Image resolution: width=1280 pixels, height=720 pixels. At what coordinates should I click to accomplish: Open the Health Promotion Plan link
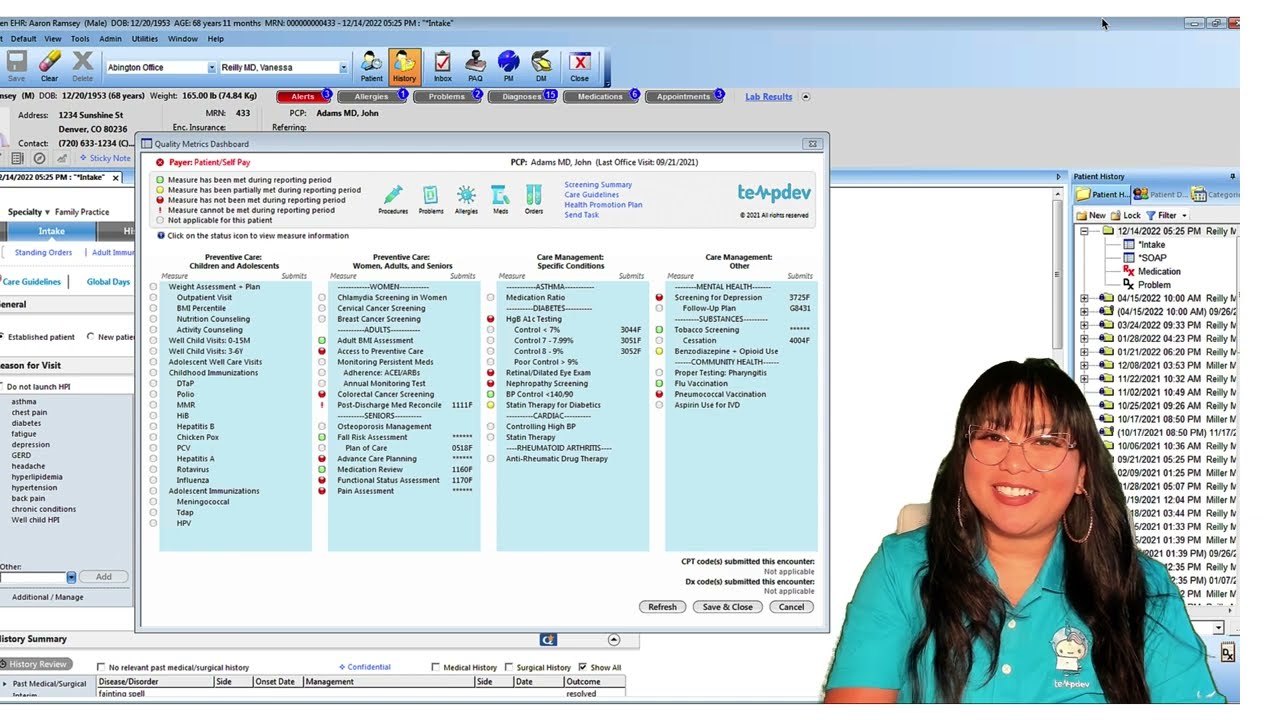(603, 205)
